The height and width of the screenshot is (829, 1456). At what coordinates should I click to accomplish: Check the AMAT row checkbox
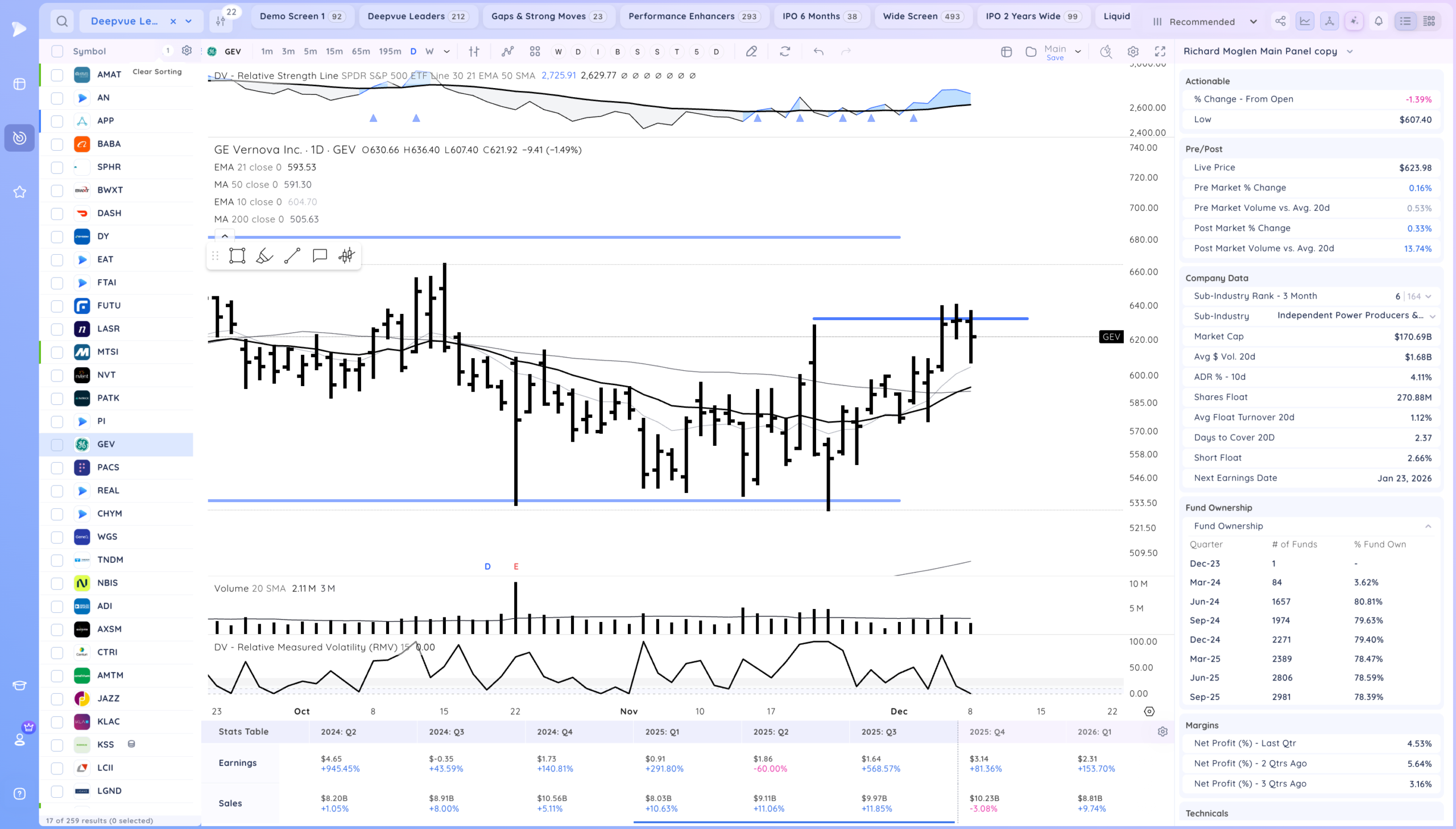(x=57, y=74)
